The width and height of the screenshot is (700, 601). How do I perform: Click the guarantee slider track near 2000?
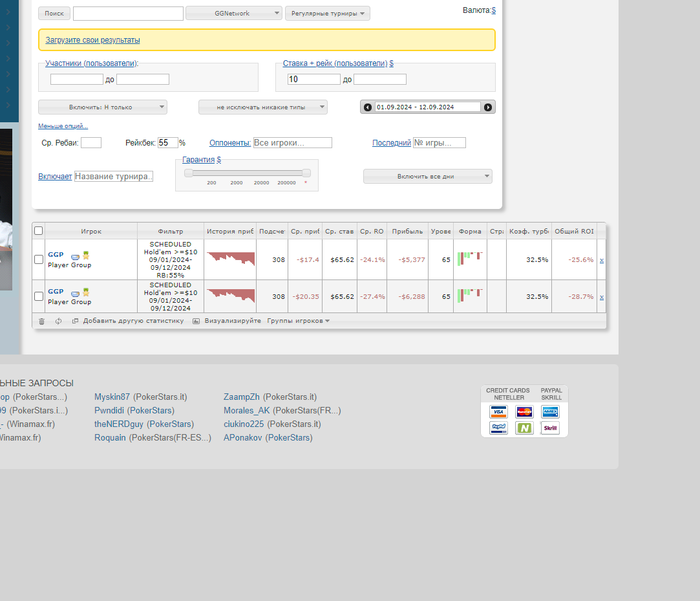pos(237,173)
